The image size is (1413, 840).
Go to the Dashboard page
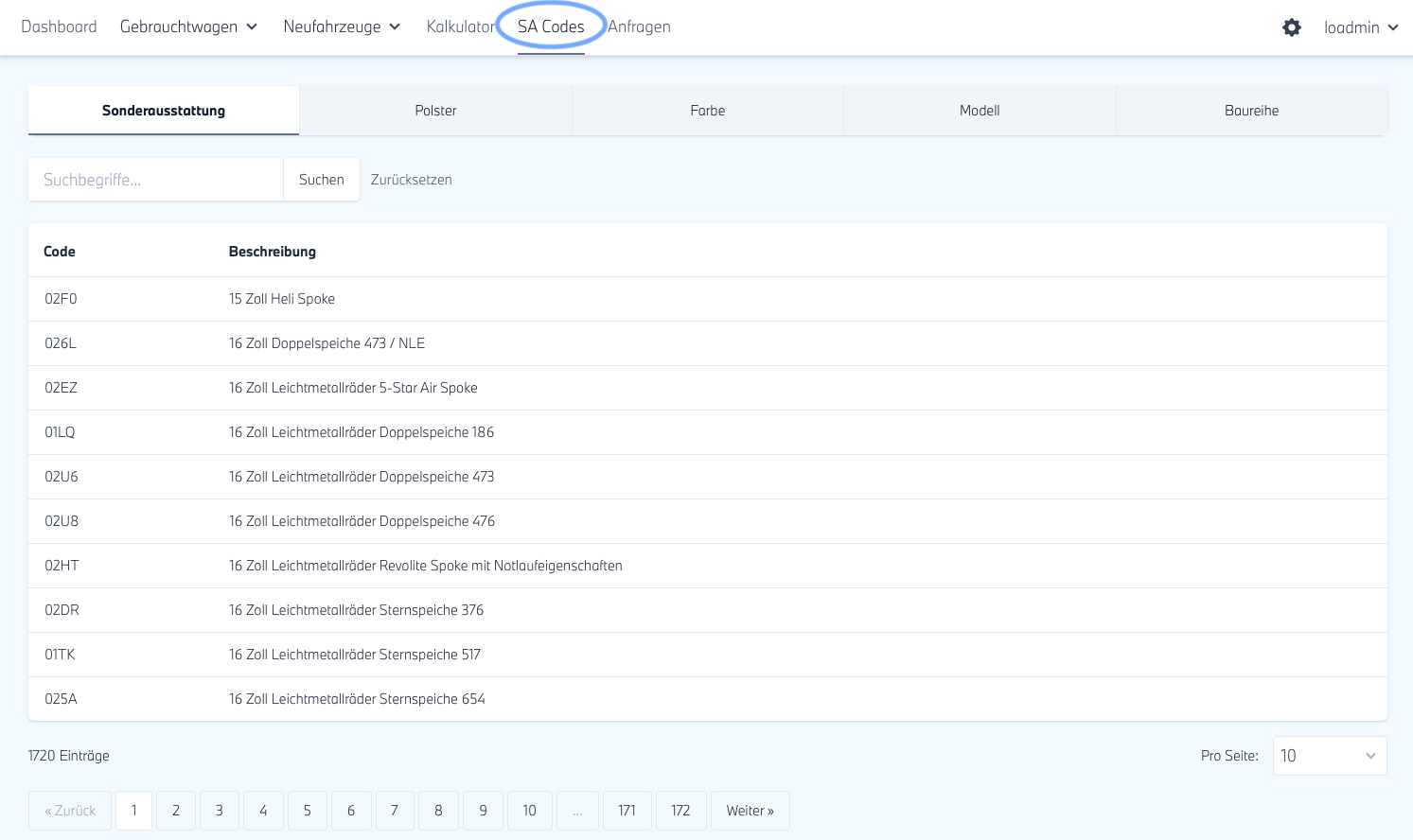coord(59,26)
